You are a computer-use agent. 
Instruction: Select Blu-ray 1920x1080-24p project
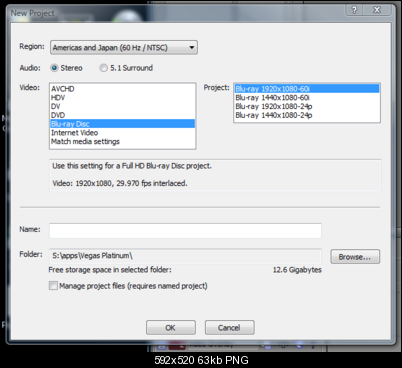307,106
